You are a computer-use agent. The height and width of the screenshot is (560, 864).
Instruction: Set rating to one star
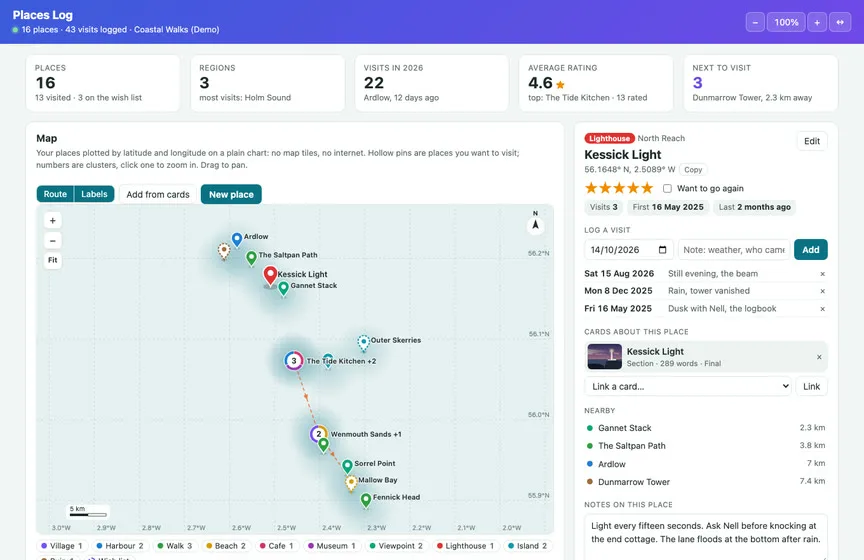point(591,188)
